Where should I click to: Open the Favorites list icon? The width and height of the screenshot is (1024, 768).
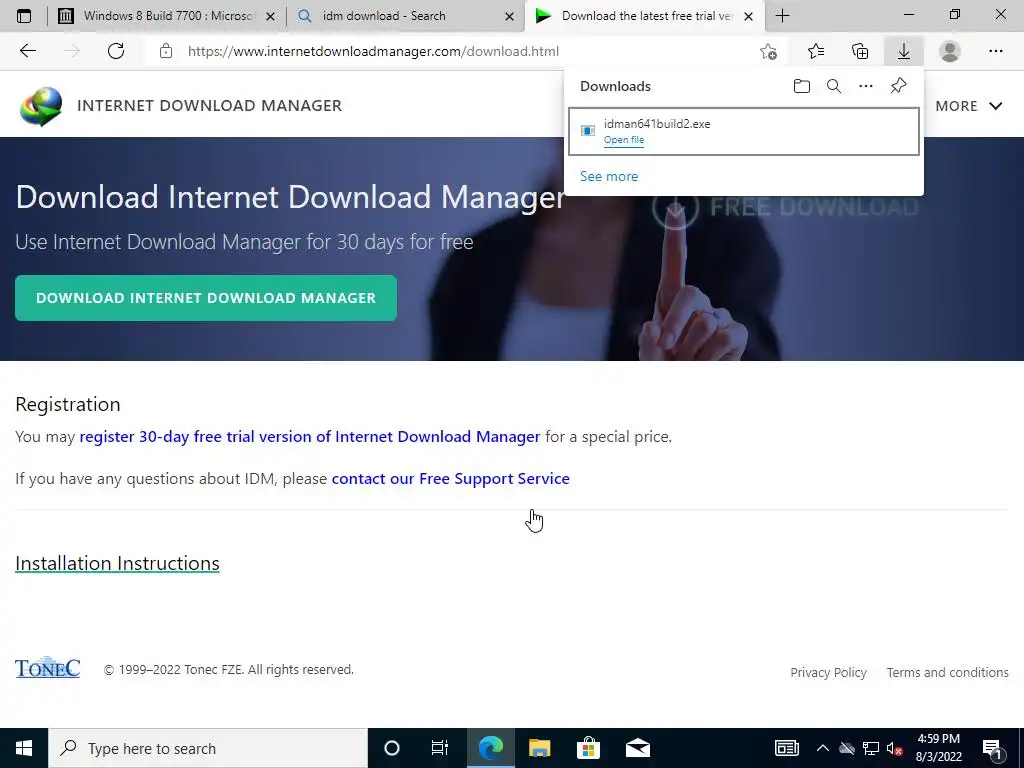click(816, 51)
